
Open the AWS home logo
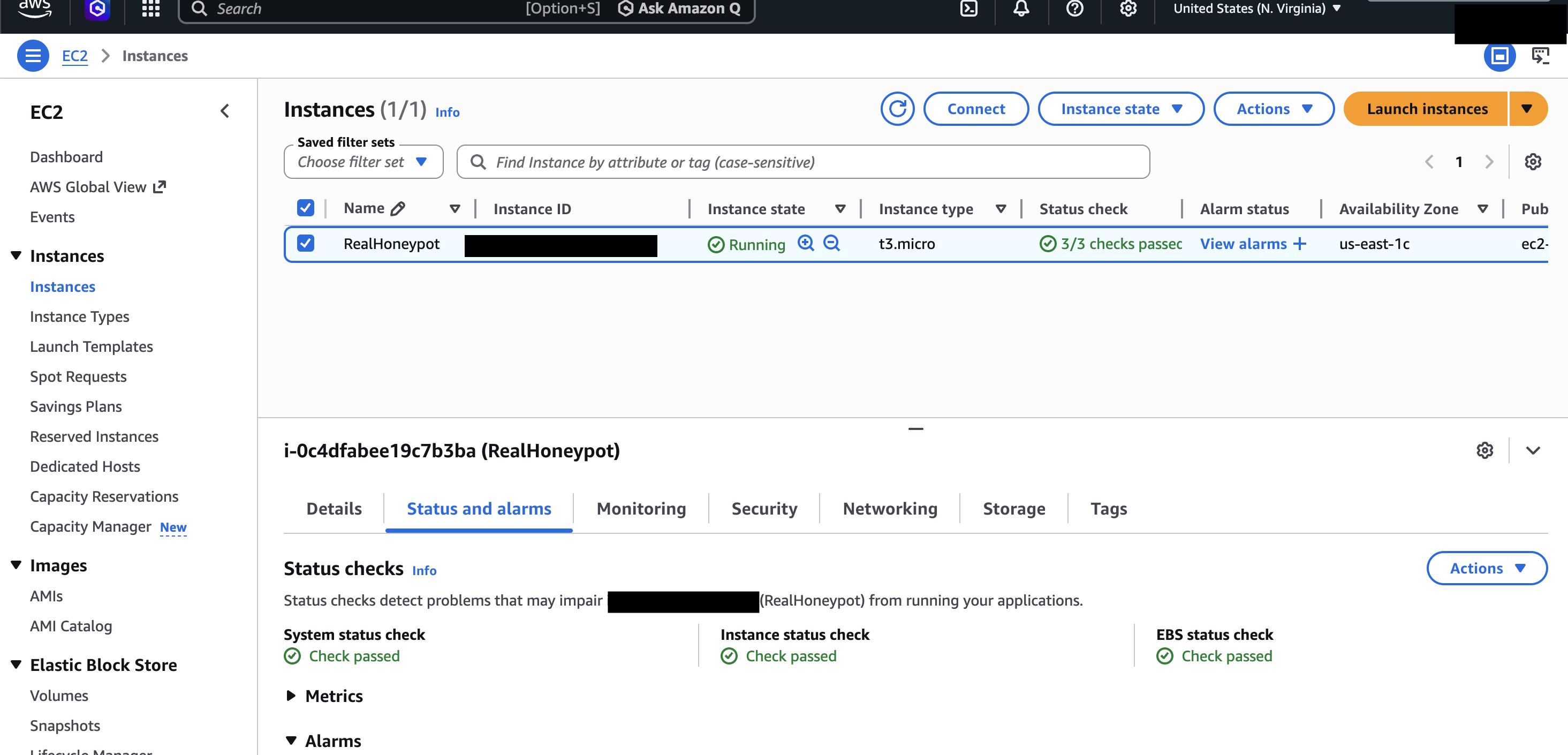click(35, 9)
